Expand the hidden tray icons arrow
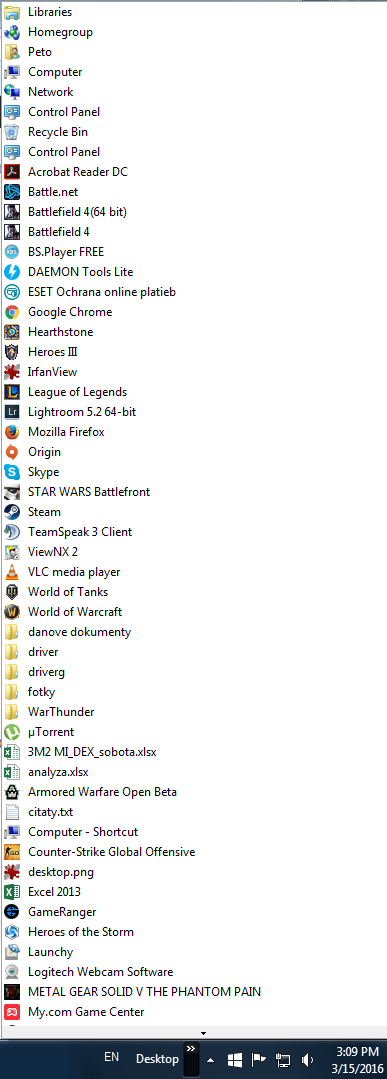 coord(211,1060)
